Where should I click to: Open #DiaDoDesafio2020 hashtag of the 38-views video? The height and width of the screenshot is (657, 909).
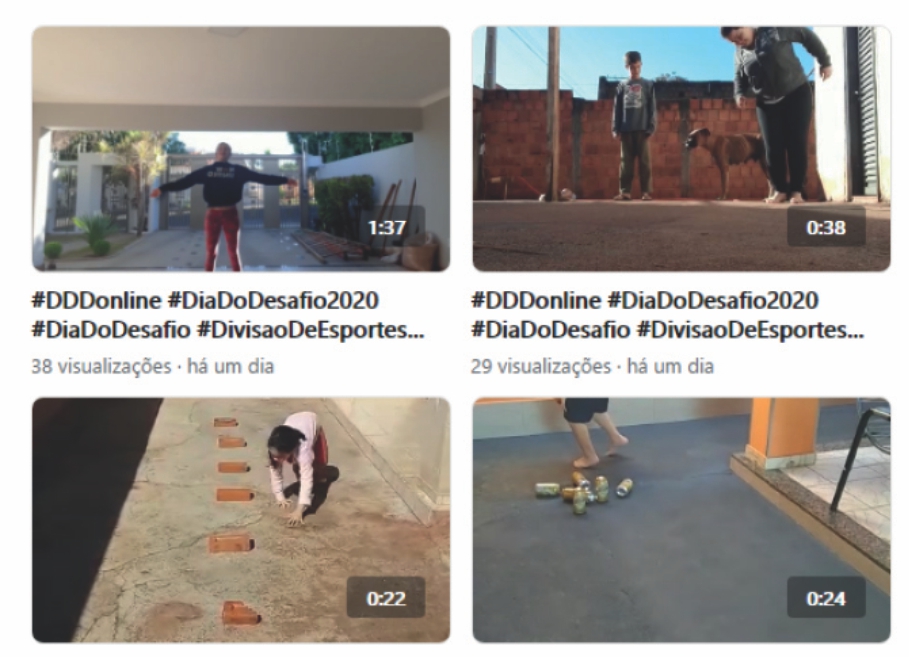coord(273,301)
